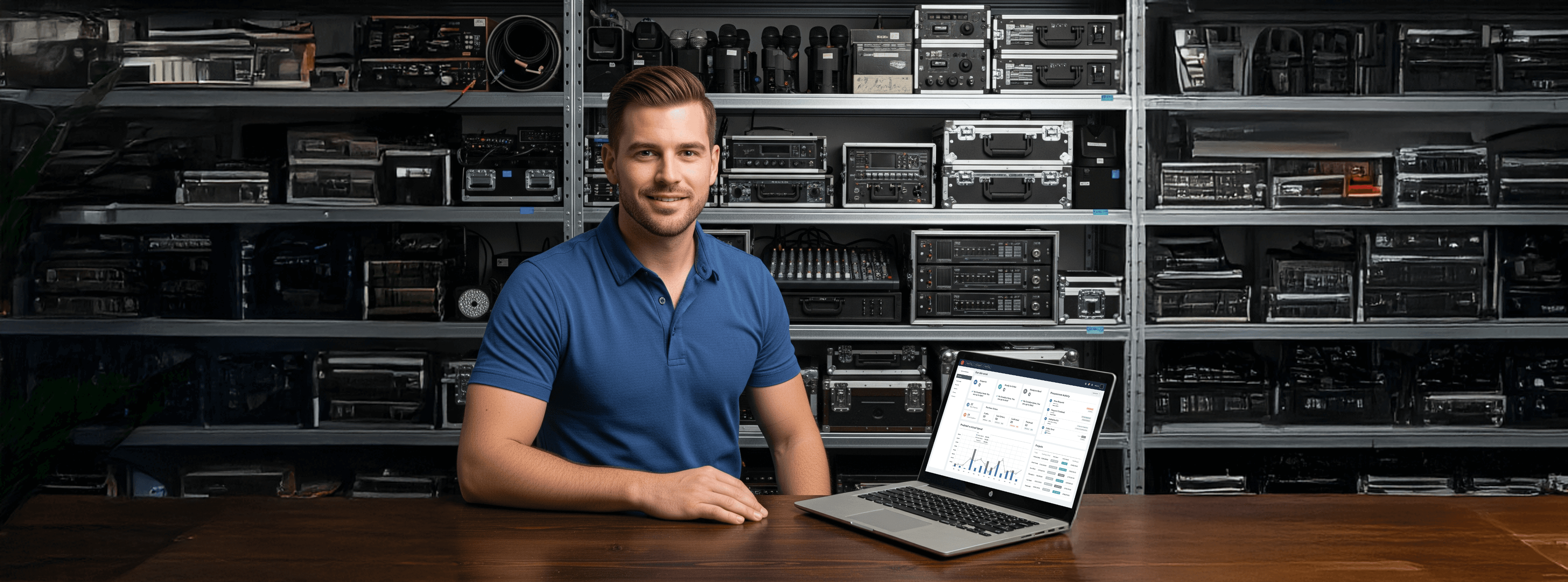Click the Order Sent timeline icon

(x=1043, y=427)
